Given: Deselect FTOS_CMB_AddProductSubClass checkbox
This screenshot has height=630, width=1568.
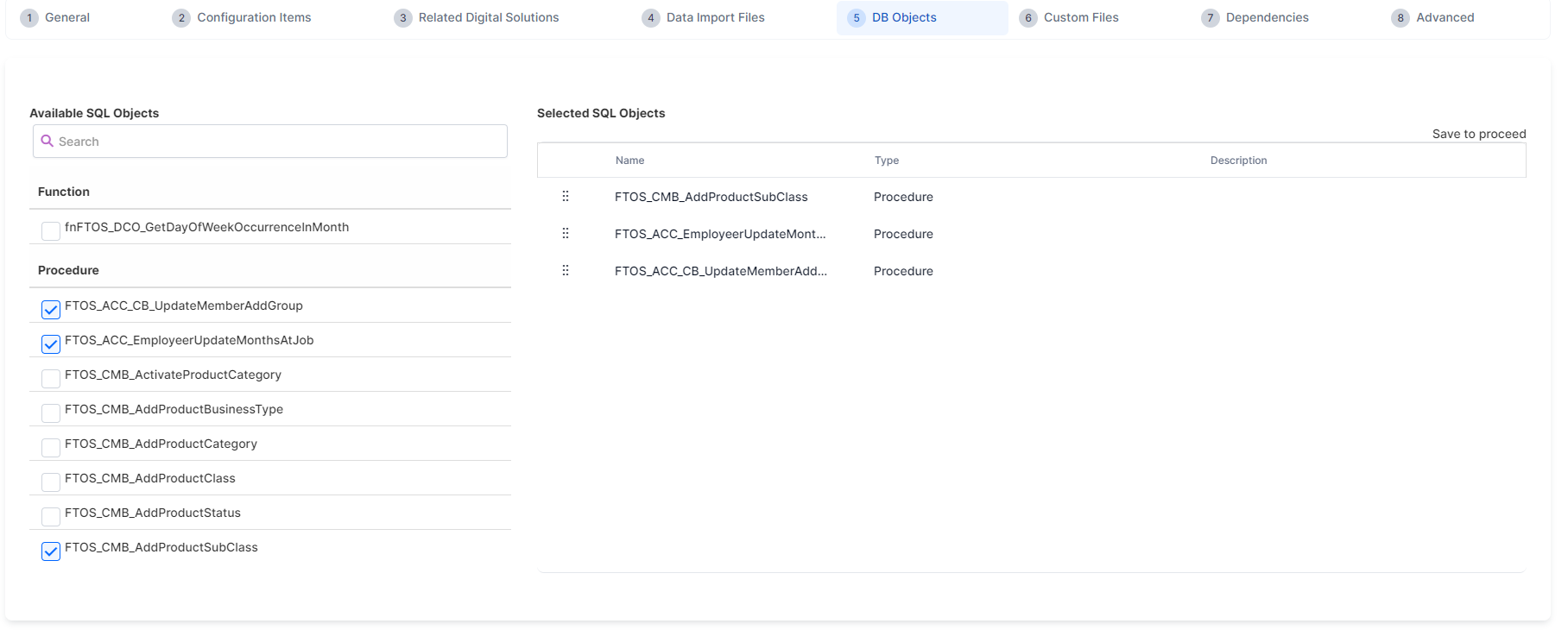Looking at the screenshot, I should (x=51, y=551).
